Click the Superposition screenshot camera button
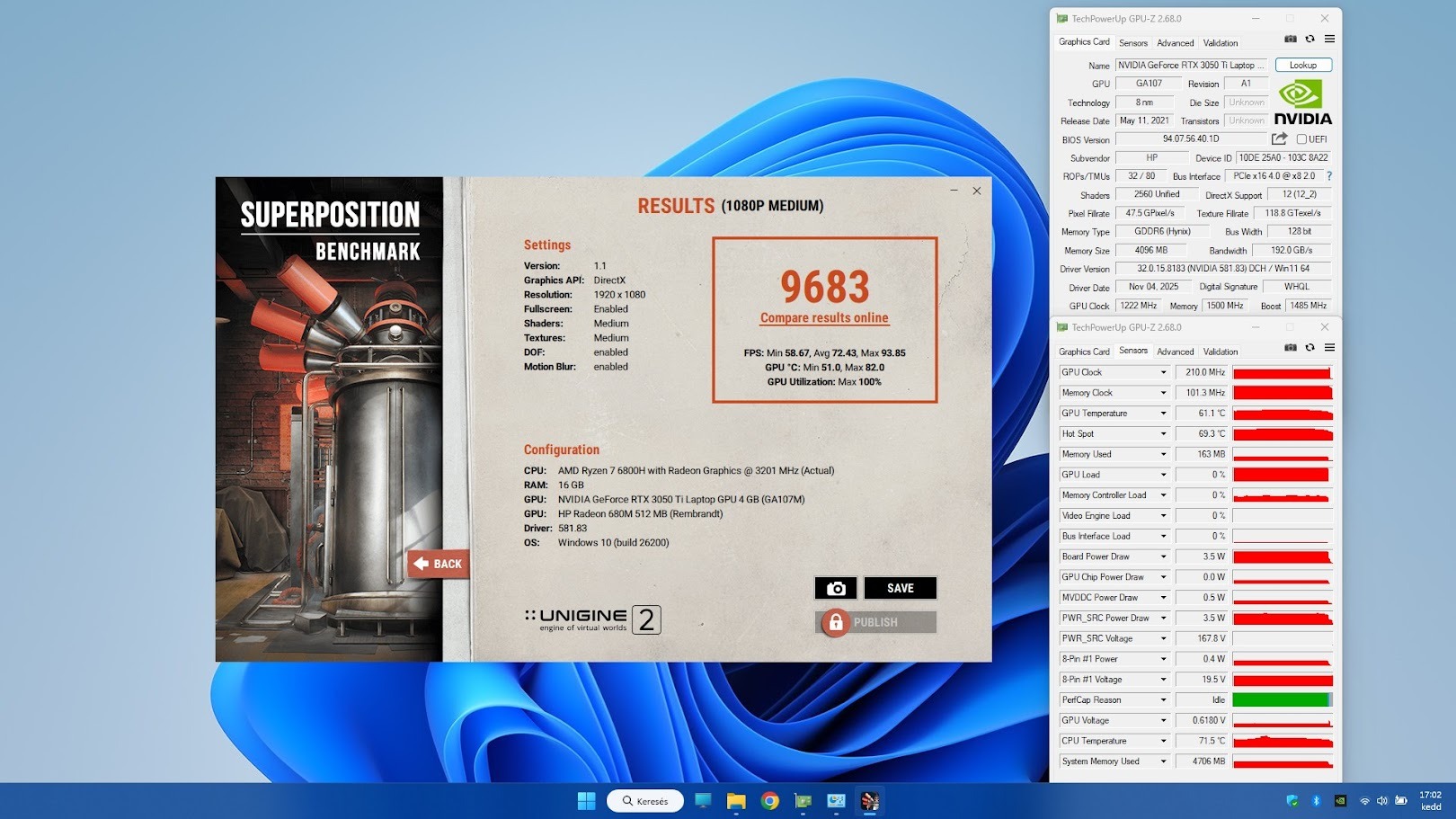This screenshot has width=1456, height=819. click(836, 588)
